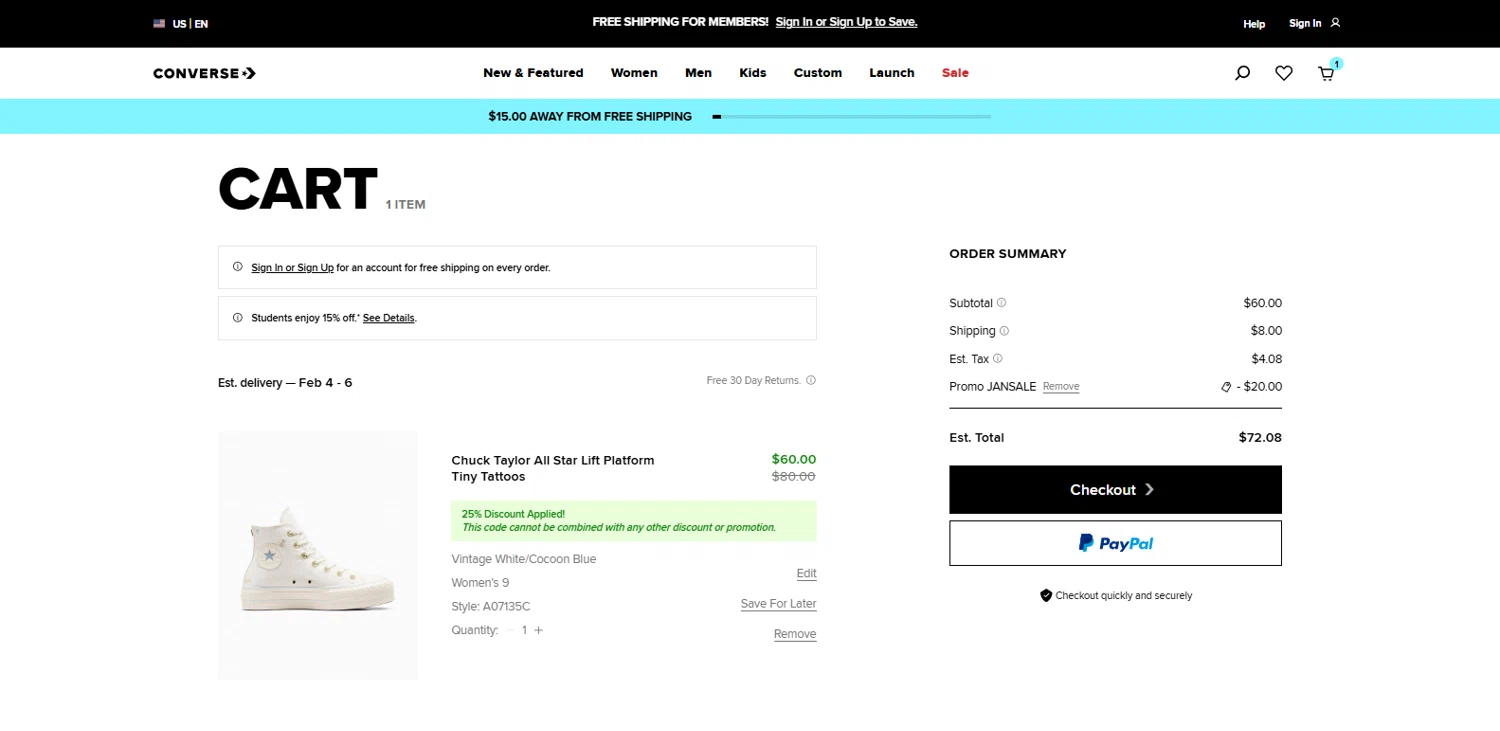Open the Sale menu
This screenshot has height=731, width=1500.
(x=955, y=73)
